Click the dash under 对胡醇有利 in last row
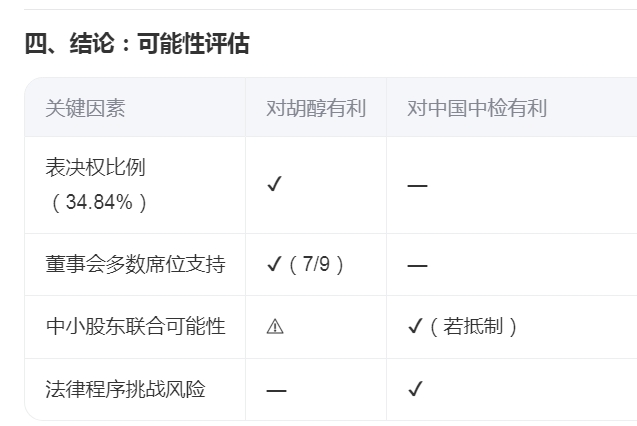Viewport: 637px width, 426px height. pyautogui.click(x=276, y=391)
